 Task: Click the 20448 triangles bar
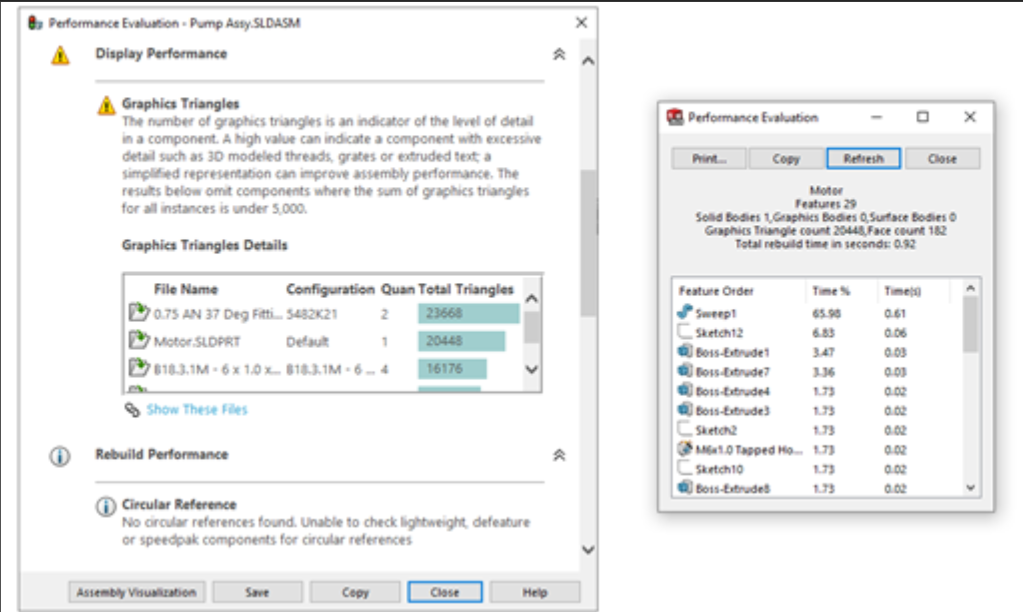461,341
